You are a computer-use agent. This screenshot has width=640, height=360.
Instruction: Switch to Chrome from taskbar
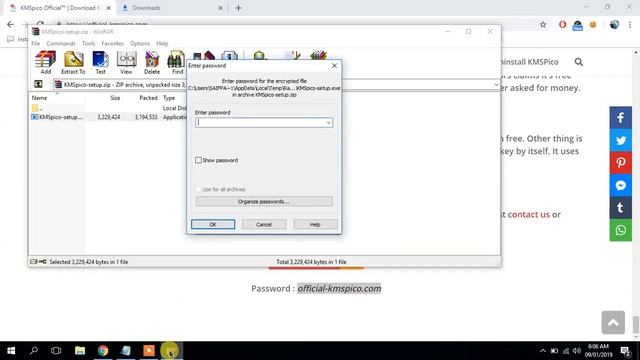pyautogui.click(x=103, y=351)
